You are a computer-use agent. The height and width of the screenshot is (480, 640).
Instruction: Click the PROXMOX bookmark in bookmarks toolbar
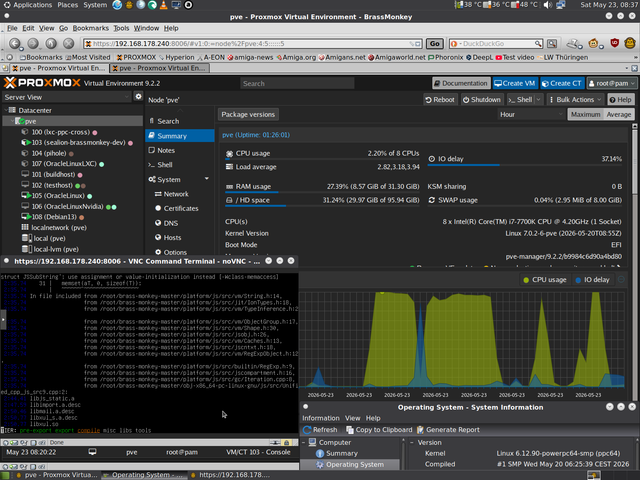point(136,57)
